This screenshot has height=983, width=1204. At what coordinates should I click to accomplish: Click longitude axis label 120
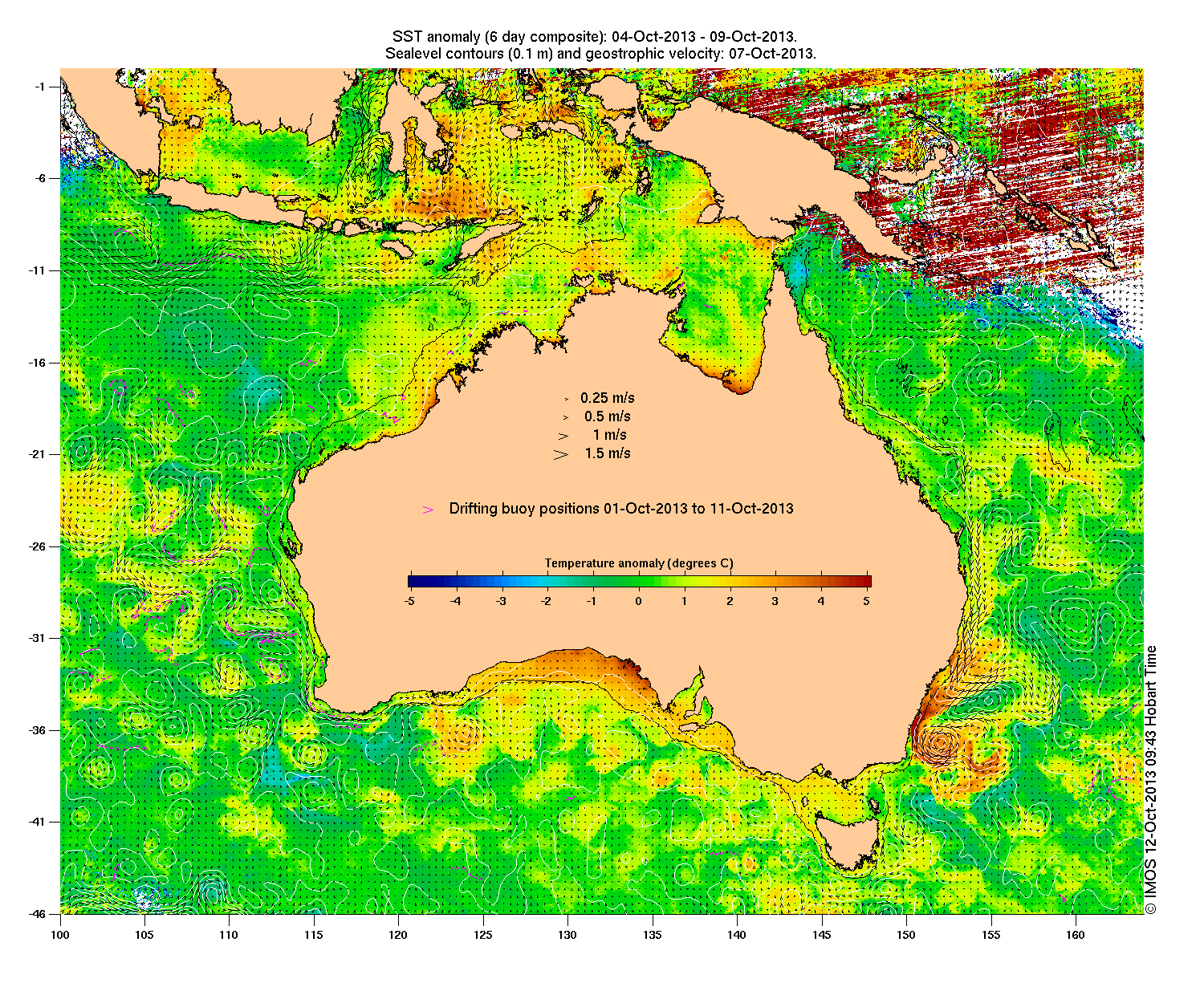tap(398, 935)
